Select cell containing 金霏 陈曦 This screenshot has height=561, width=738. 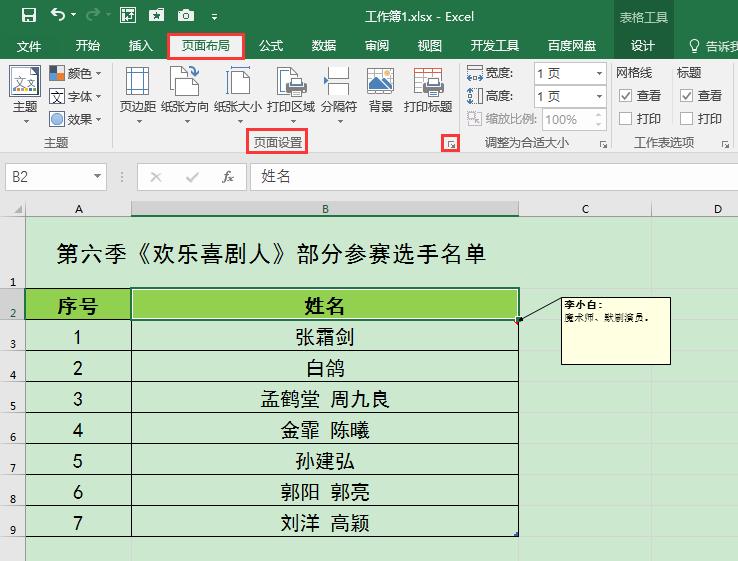pyautogui.click(x=325, y=429)
